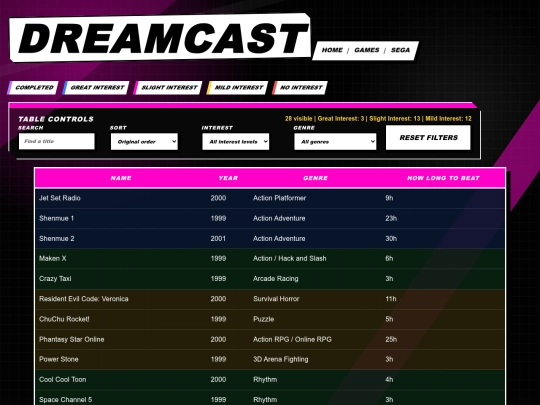Click the '23h' duration for Shenmue 1
540x405 pixels.
click(391, 218)
